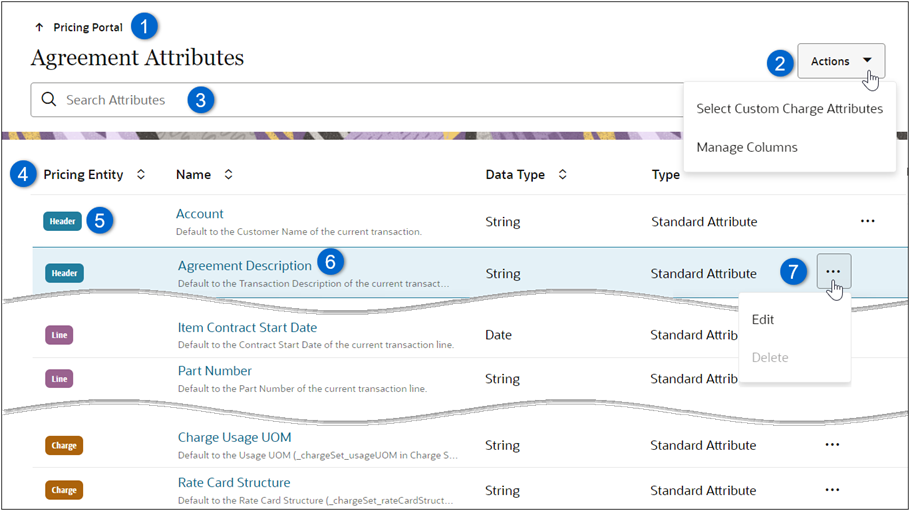Focus the Search Attributes field
The image size is (910, 511).
[357, 100]
